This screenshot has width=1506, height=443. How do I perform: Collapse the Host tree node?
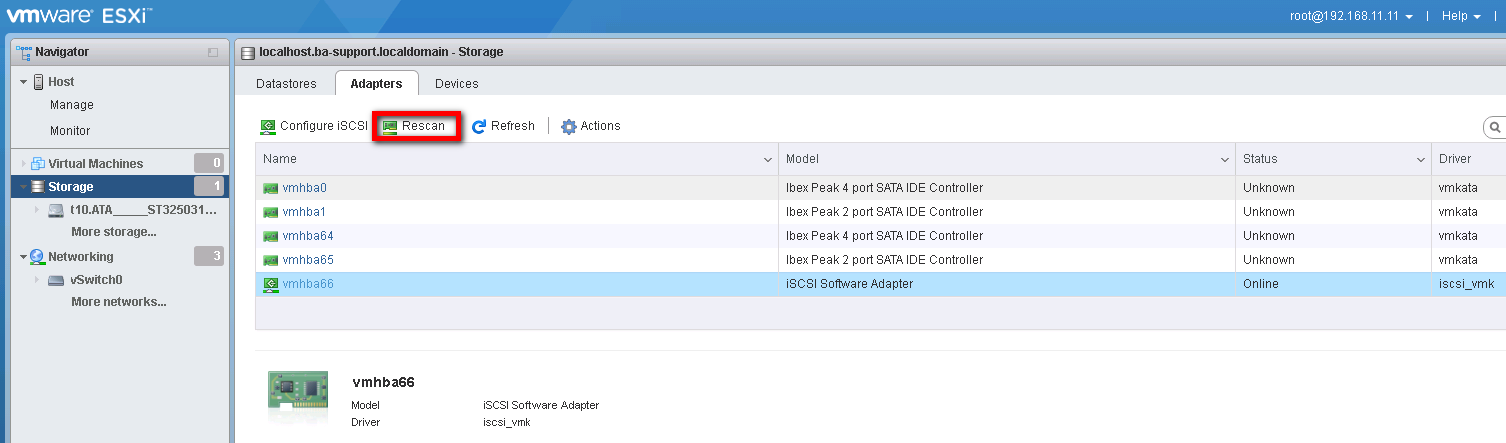point(24,82)
